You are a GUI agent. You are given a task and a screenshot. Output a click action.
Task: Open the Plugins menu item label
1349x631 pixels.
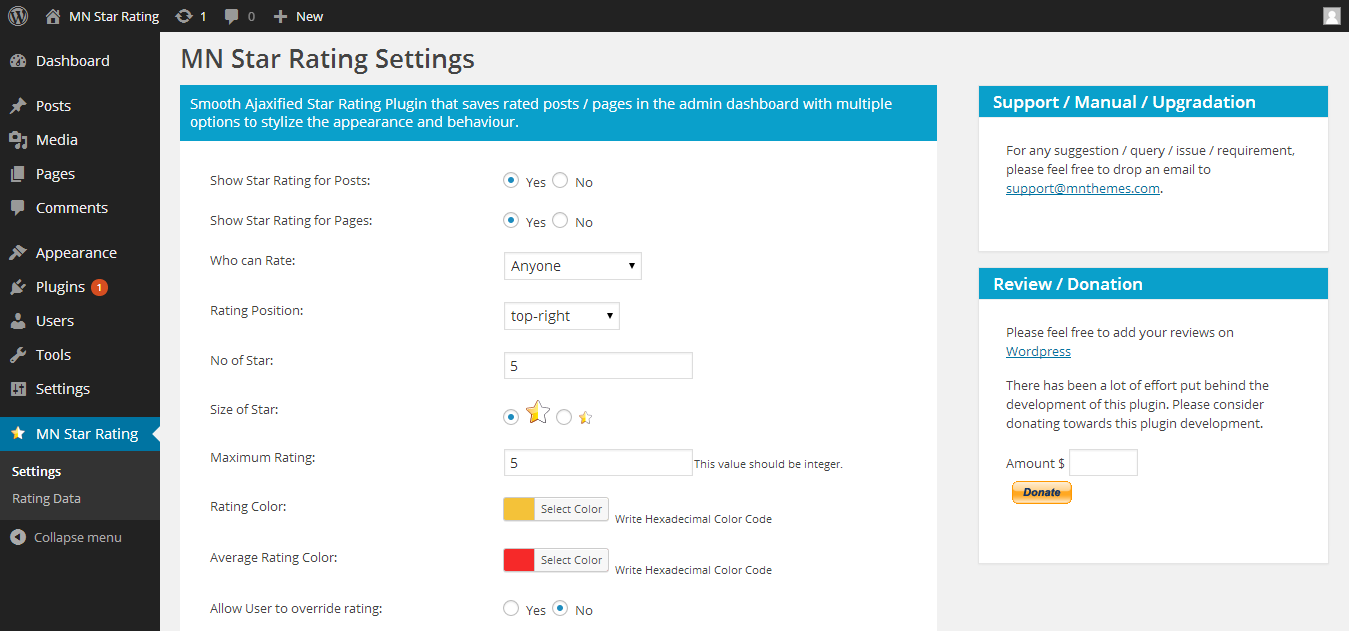click(60, 287)
